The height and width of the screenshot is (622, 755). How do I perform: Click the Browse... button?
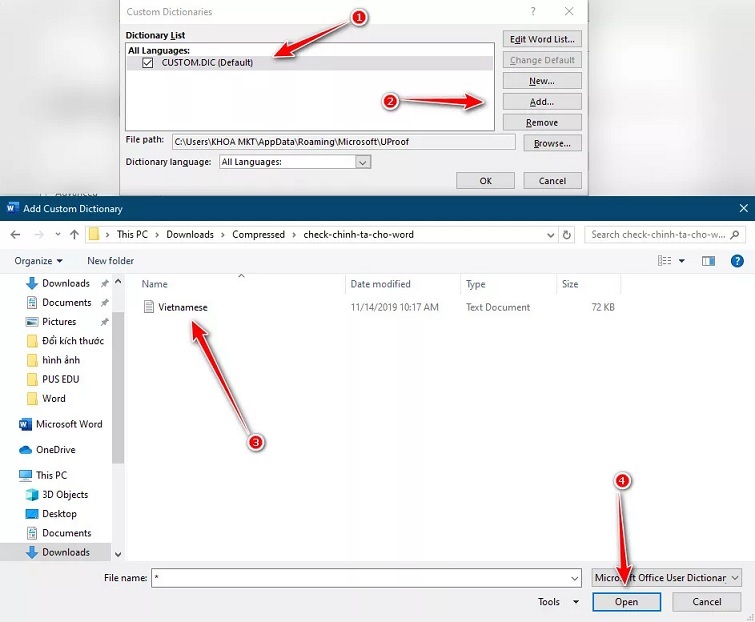click(x=552, y=143)
